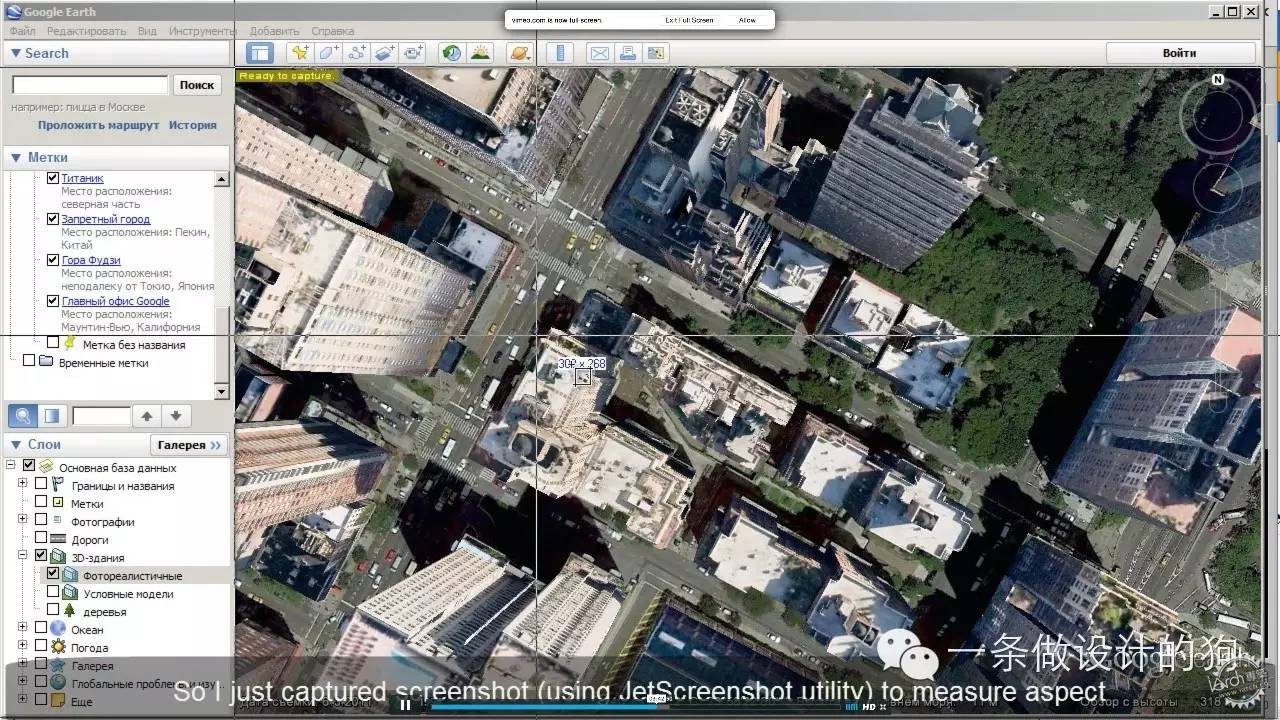Open the Файл menu
Image resolution: width=1280 pixels, height=720 pixels.
coord(22,31)
